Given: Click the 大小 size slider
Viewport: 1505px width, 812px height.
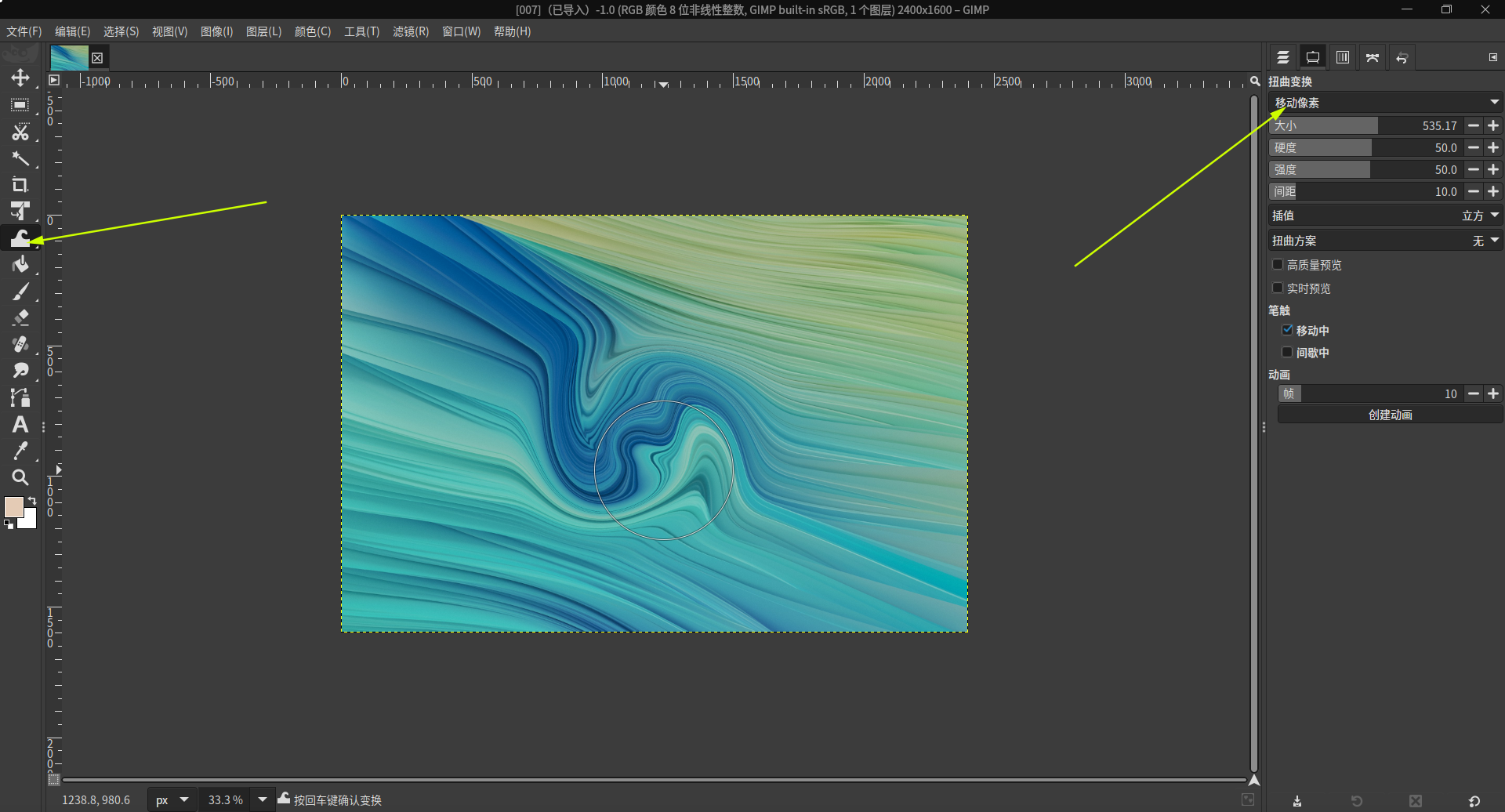Looking at the screenshot, I should pos(1366,125).
